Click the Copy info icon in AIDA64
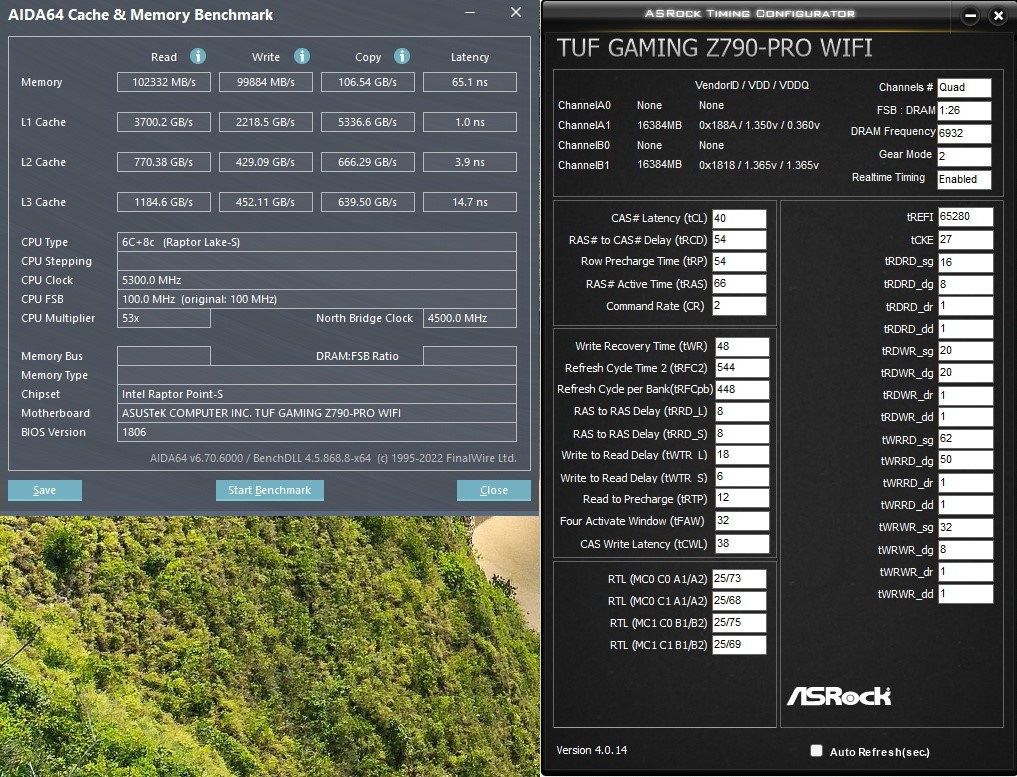The width and height of the screenshot is (1017, 777). [402, 56]
